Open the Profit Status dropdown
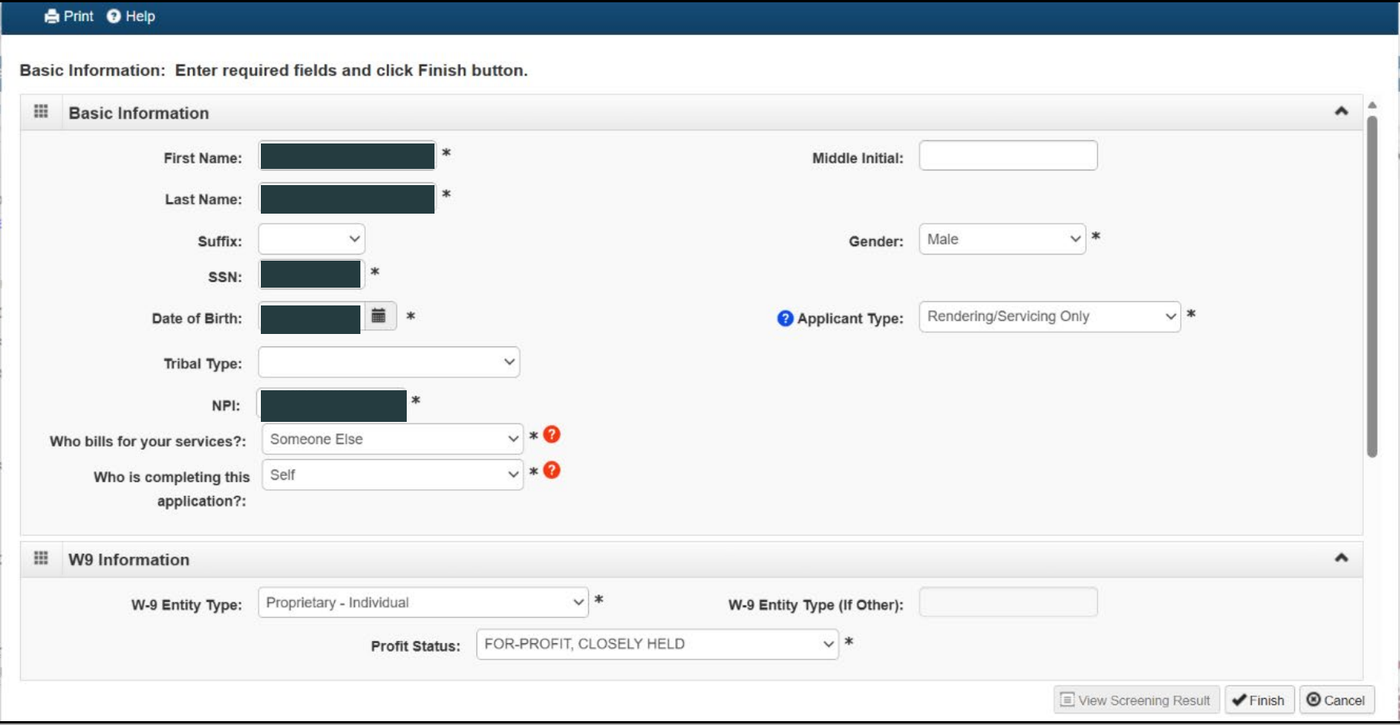The height and width of the screenshot is (725, 1400). 657,644
